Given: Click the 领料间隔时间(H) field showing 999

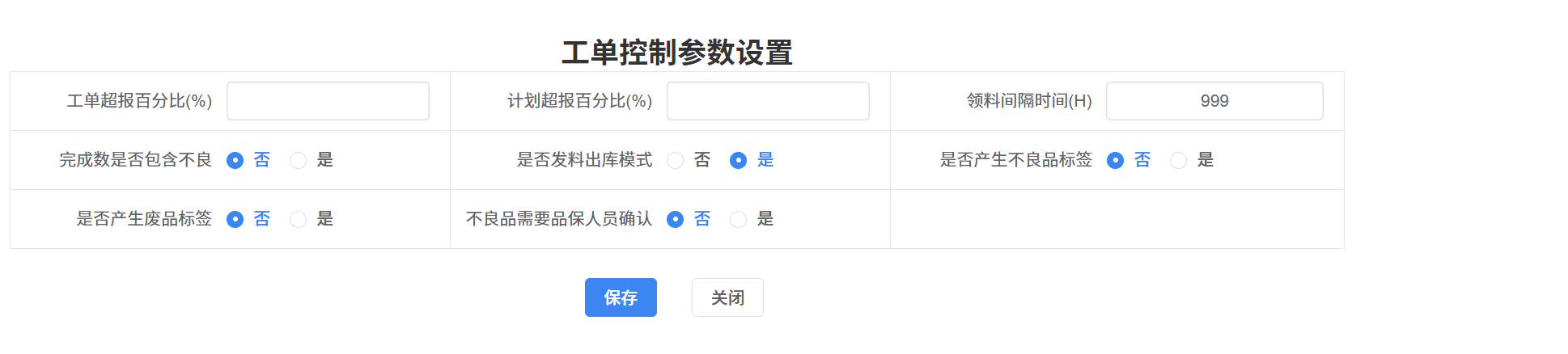Looking at the screenshot, I should coord(1214,101).
